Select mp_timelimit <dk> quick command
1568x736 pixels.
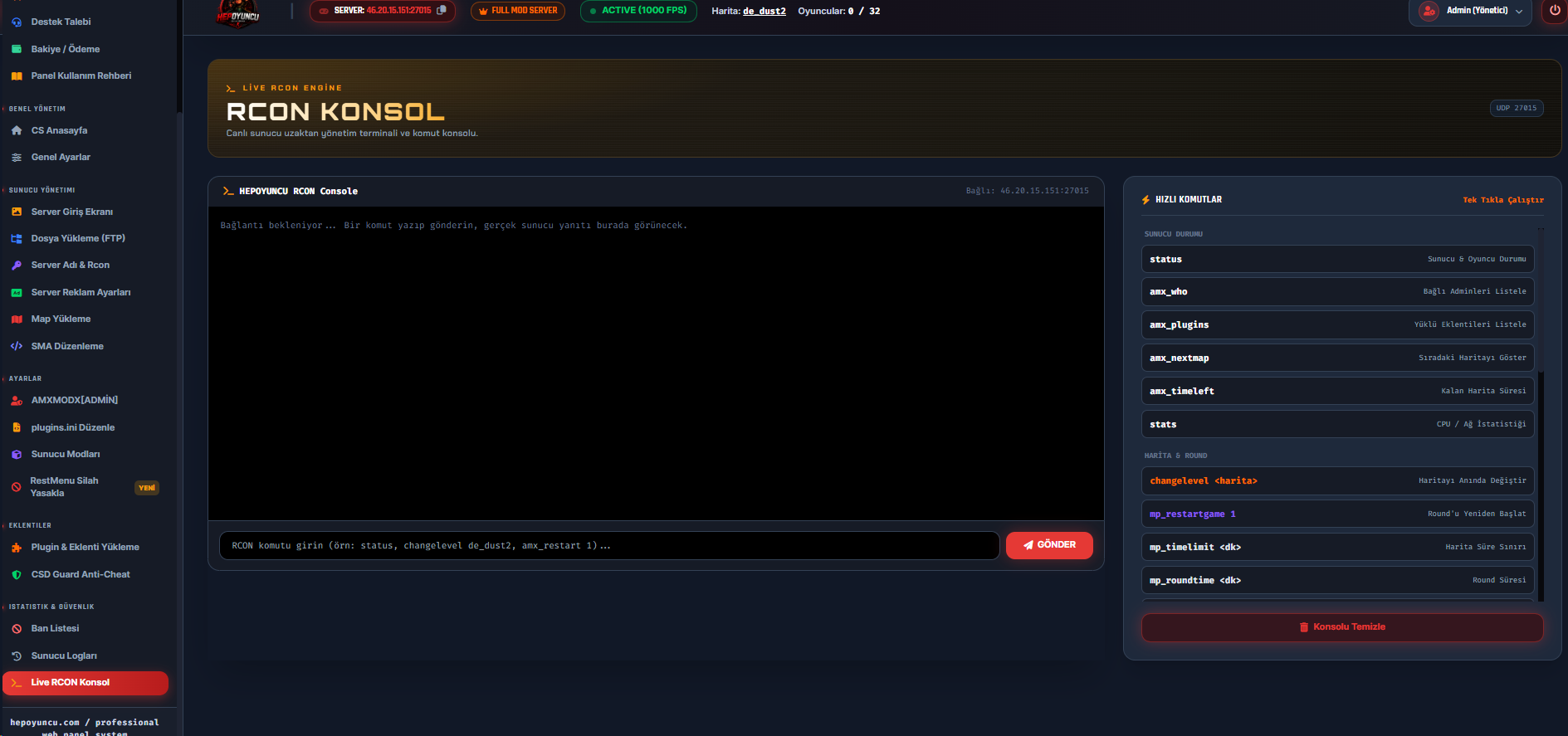[x=1338, y=548]
